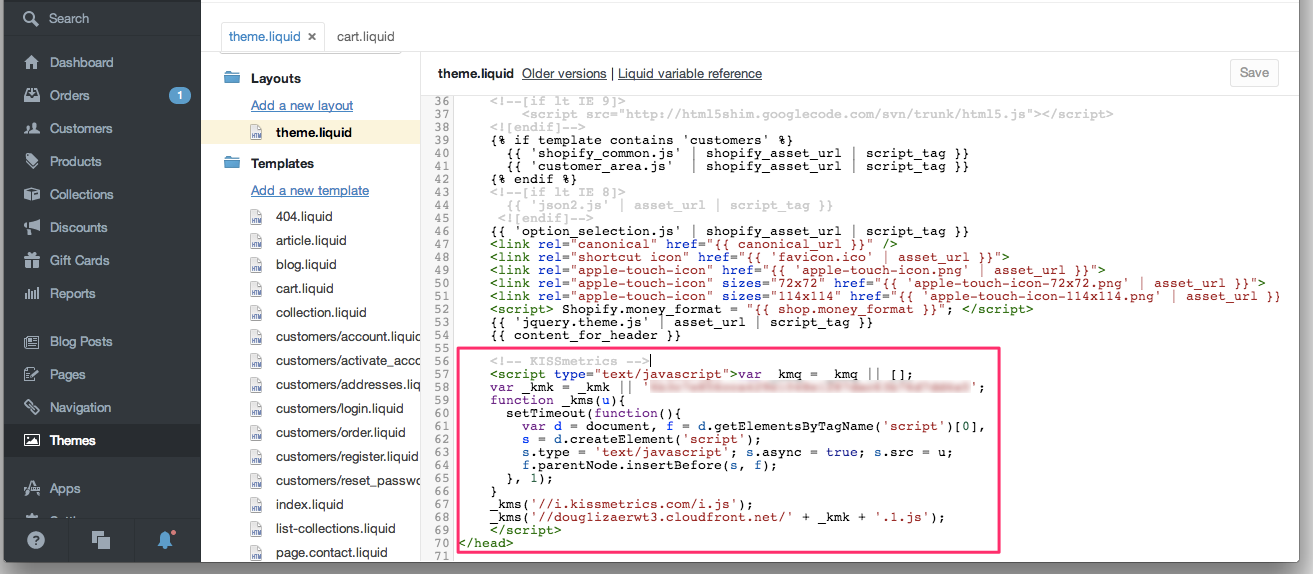This screenshot has height=574, width=1313.
Task: Open customers/register.liquid template
Action: pos(347,456)
